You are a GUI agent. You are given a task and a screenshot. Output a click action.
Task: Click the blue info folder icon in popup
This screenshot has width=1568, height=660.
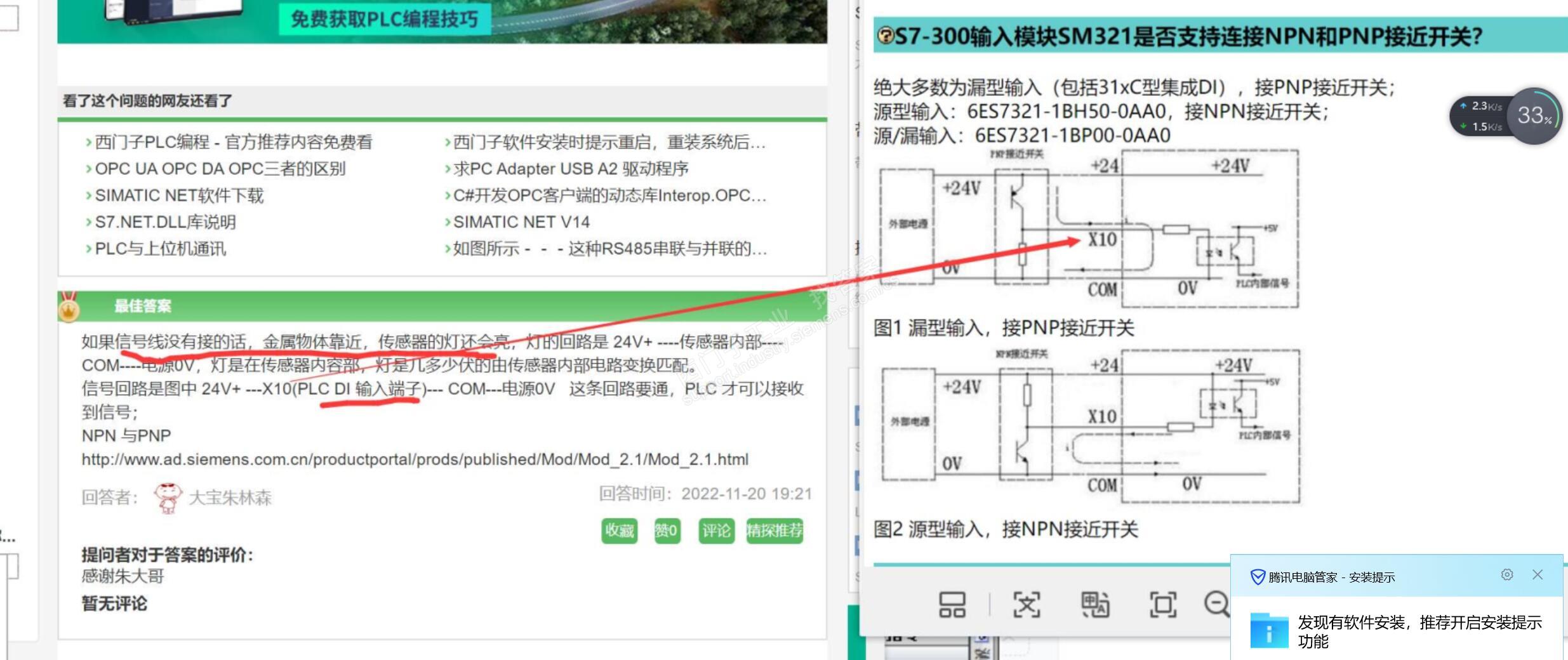(x=1269, y=630)
